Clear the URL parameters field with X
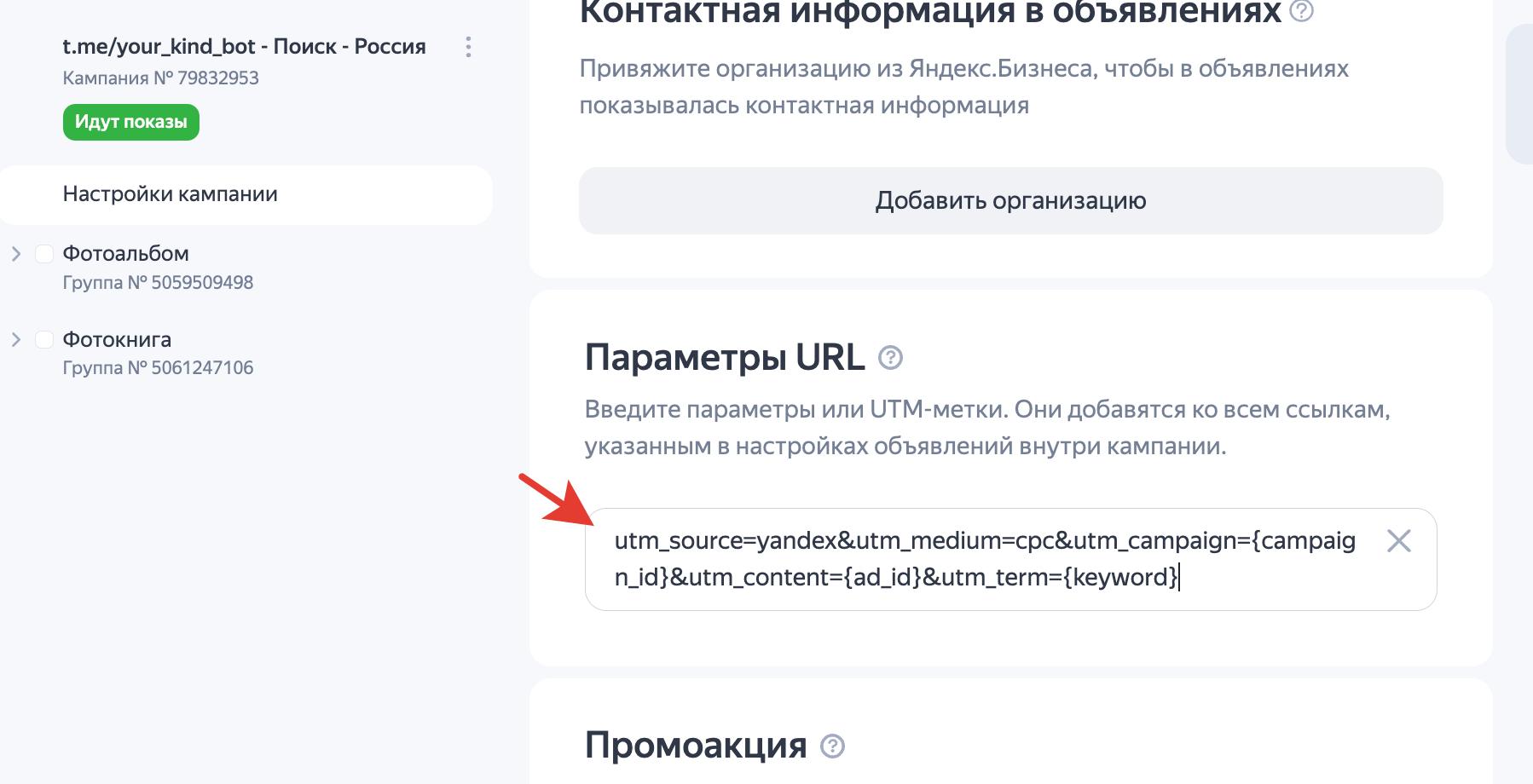Image resolution: width=1533 pixels, height=784 pixels. coord(1398,541)
